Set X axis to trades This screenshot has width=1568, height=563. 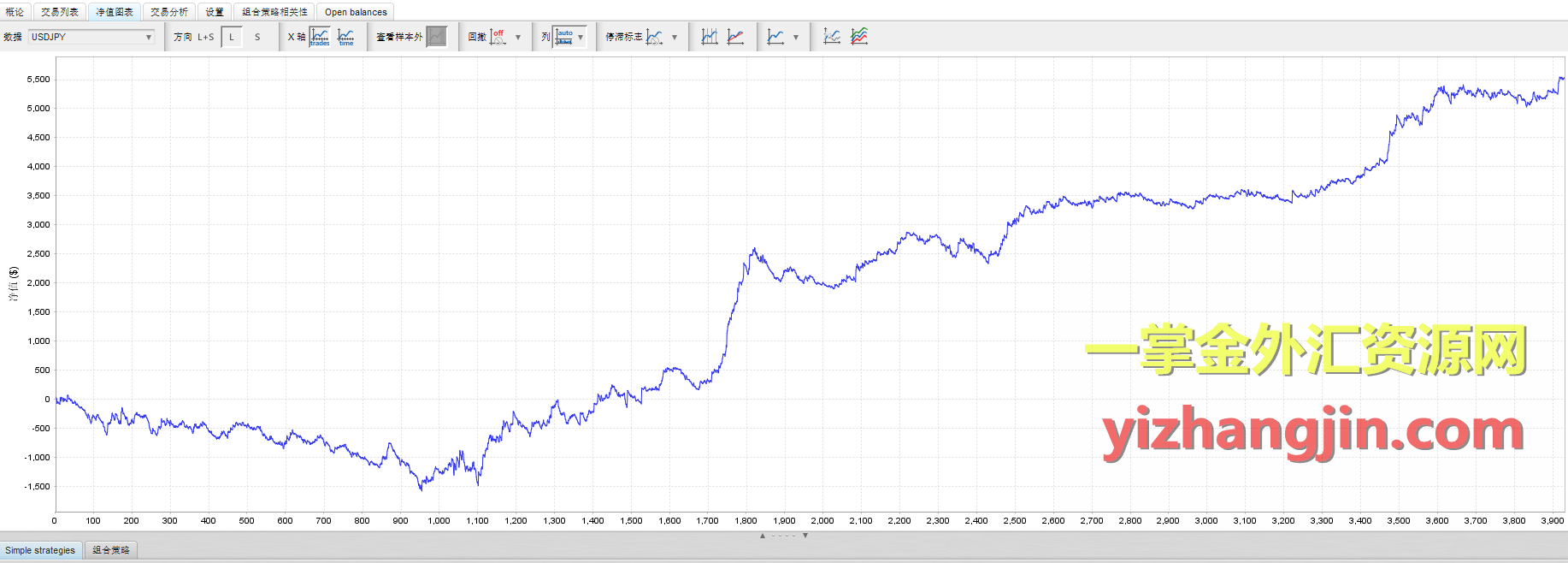pos(320,37)
